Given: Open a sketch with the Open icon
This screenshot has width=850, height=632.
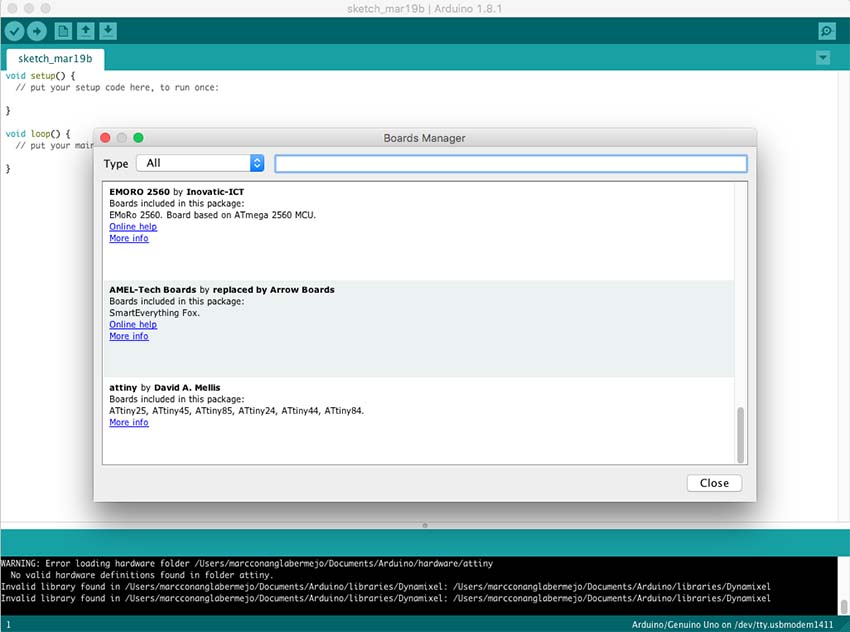Looking at the screenshot, I should pos(85,31).
